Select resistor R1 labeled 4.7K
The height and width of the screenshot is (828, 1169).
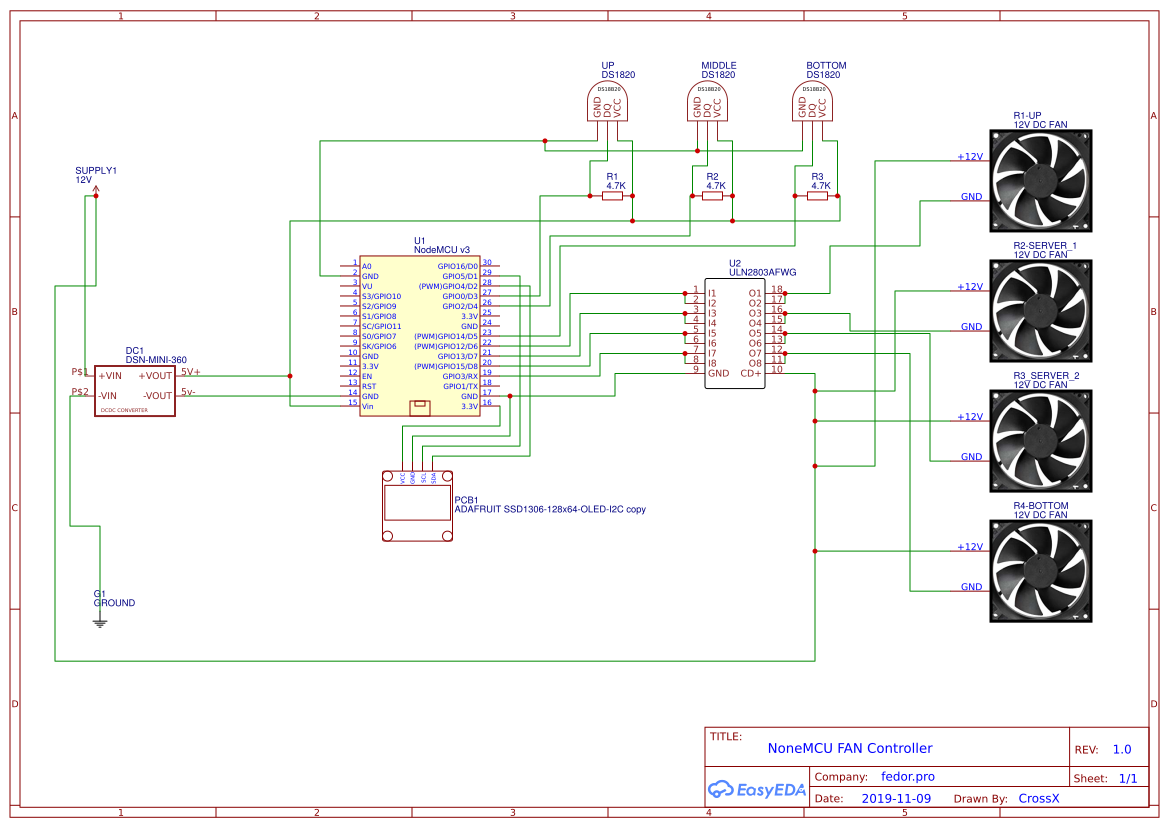613,196
